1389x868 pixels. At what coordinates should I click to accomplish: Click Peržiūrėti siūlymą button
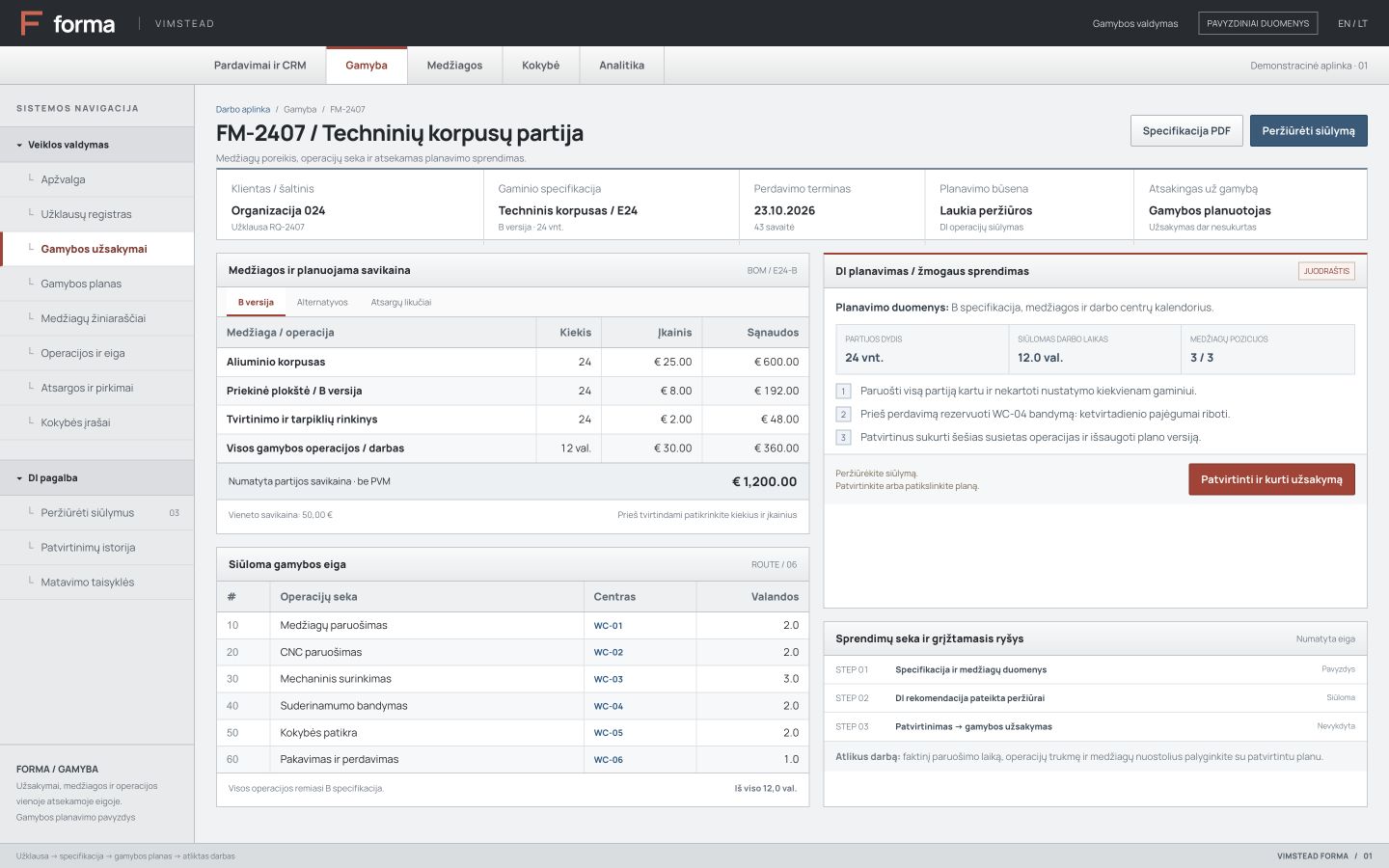(1308, 131)
